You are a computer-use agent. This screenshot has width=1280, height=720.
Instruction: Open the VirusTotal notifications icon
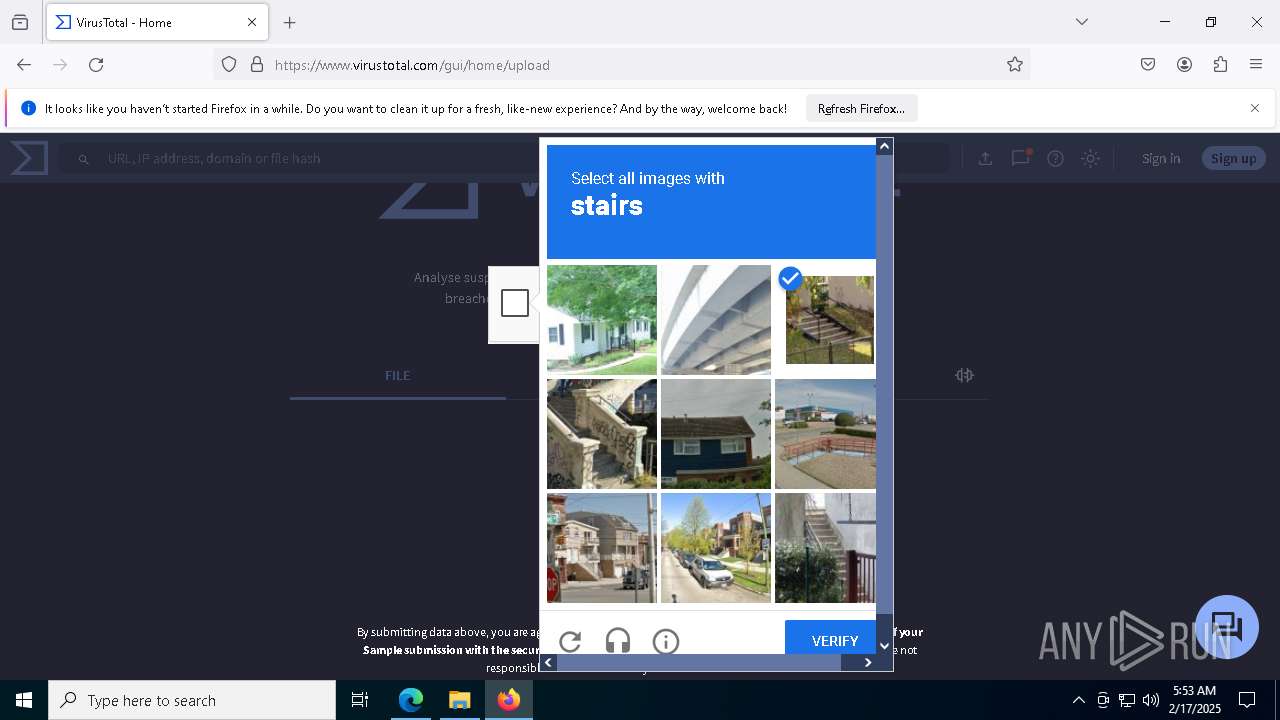point(1020,158)
